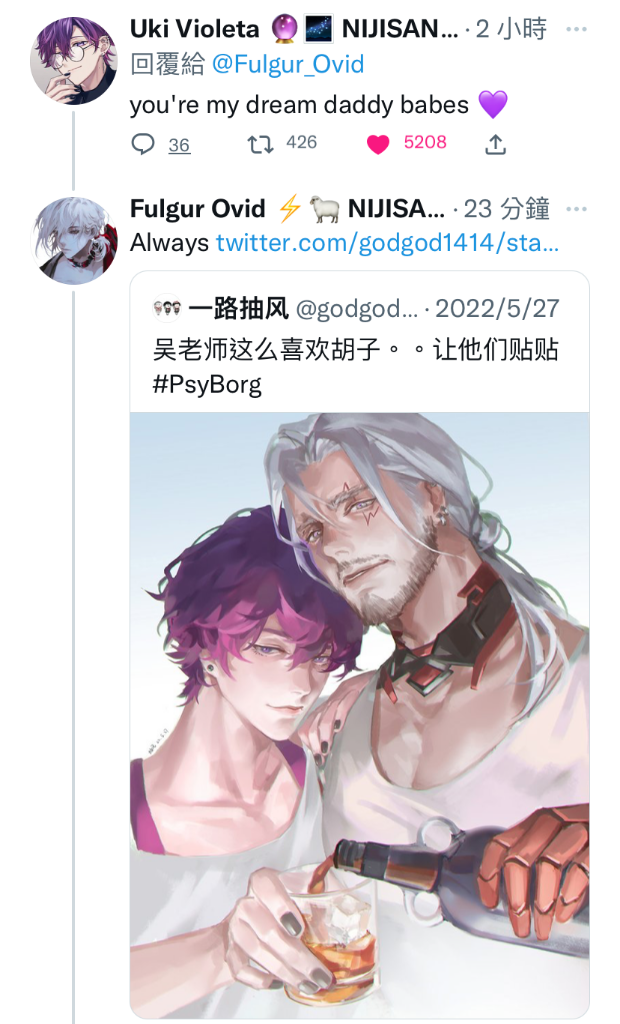This screenshot has height=1024, width=620.
Task: Toggle the pink heart like on Uki's tweet
Action: coord(378,144)
